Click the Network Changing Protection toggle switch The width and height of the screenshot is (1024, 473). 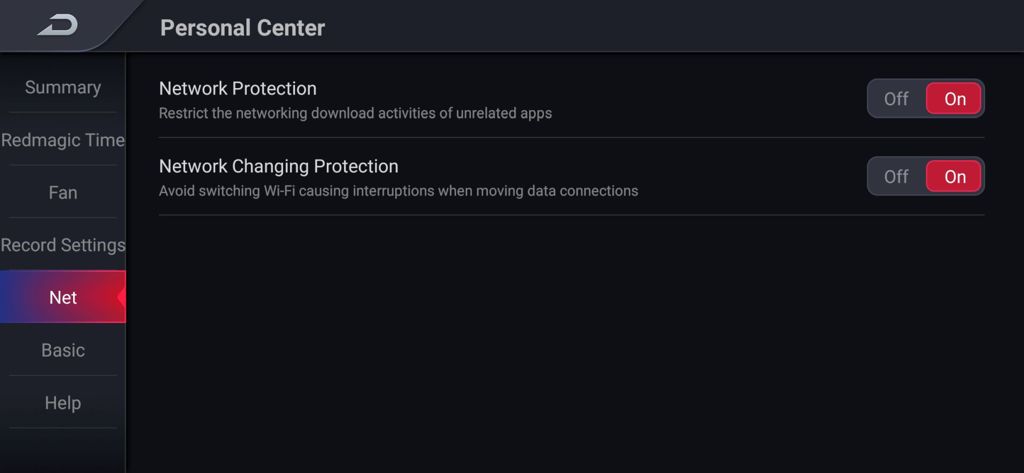925,176
